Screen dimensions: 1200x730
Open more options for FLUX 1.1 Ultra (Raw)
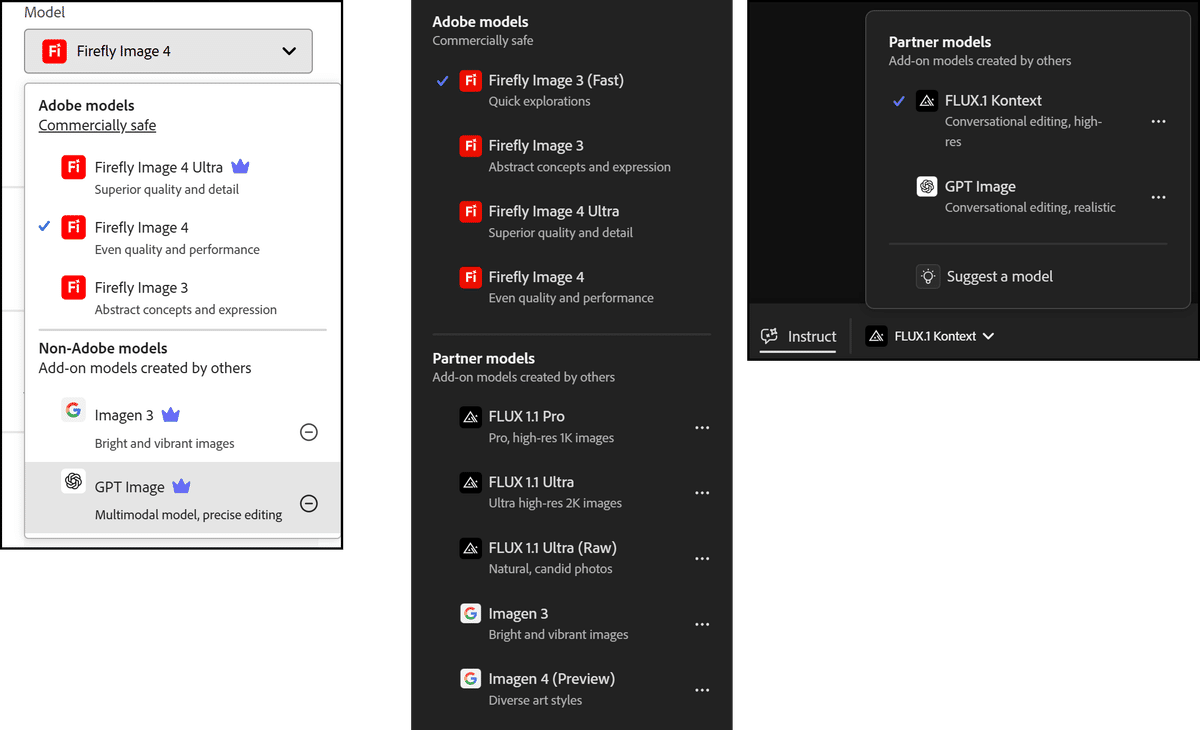(x=702, y=559)
